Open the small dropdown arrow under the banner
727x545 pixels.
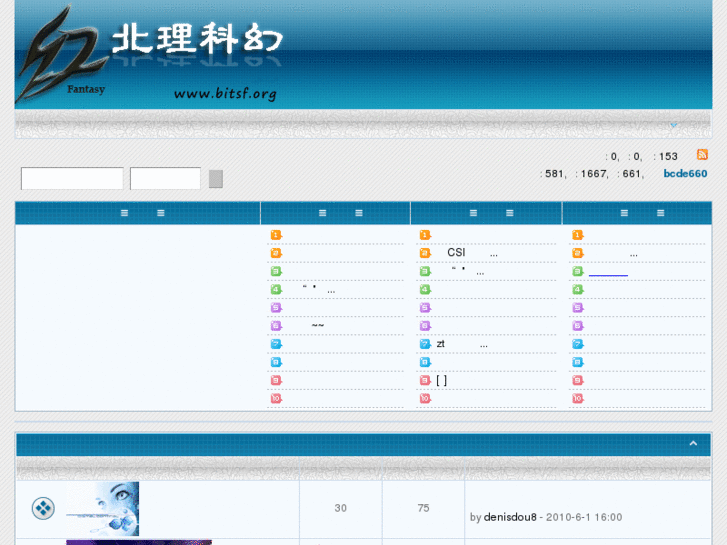[673, 125]
